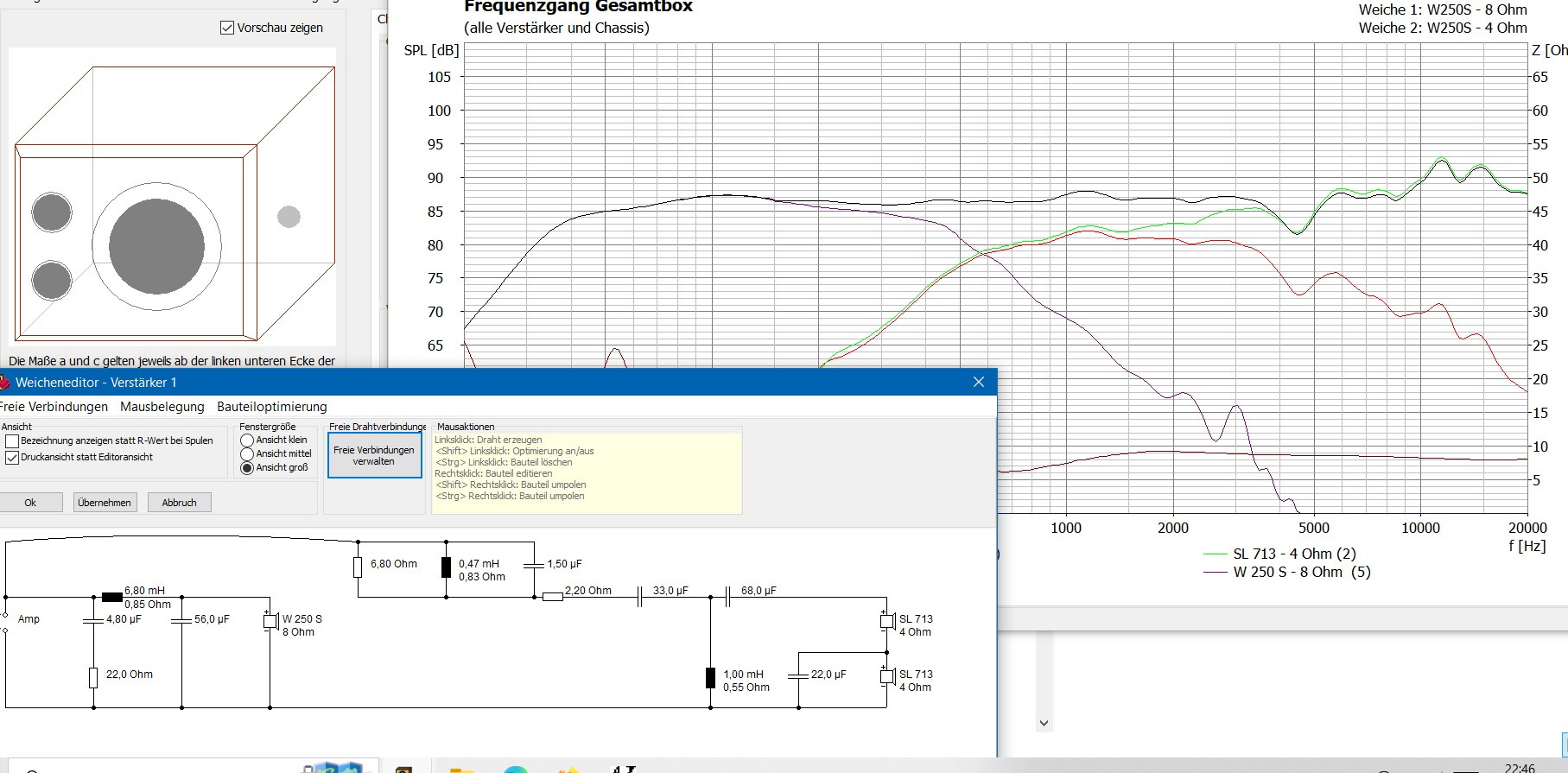The height and width of the screenshot is (773, 1568).
Task: Click the scrollbar down arrow below the chart
Action: 1044,723
